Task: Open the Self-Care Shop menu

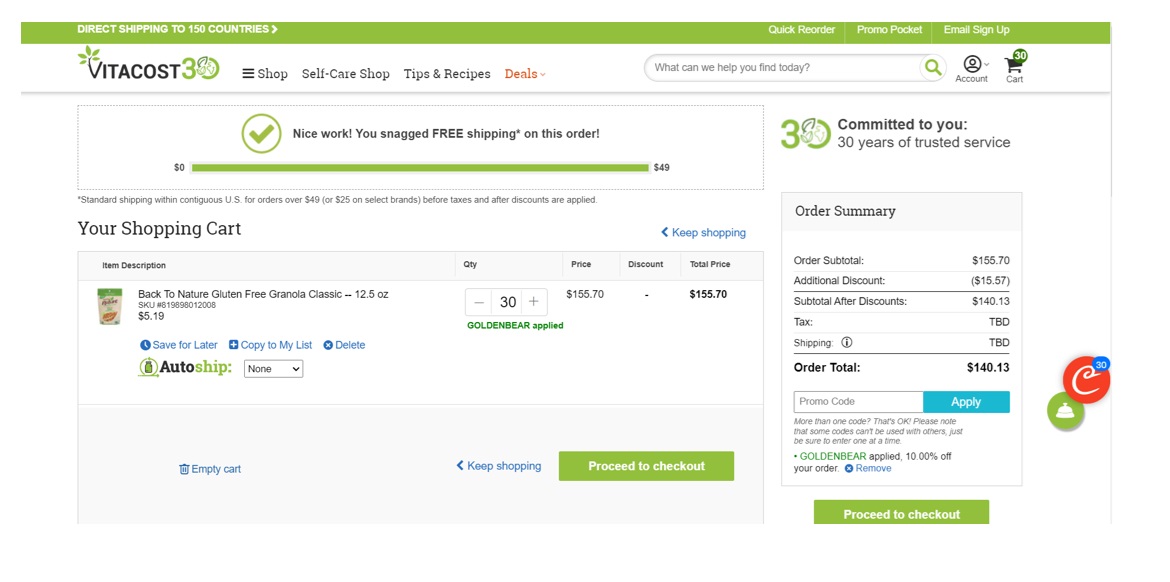Action: (345, 74)
